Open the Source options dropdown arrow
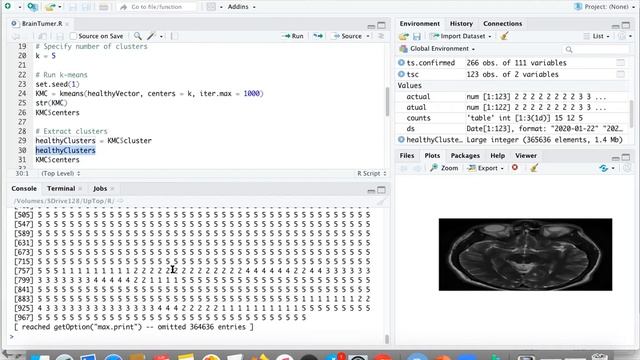The image size is (640, 360). click(368, 36)
